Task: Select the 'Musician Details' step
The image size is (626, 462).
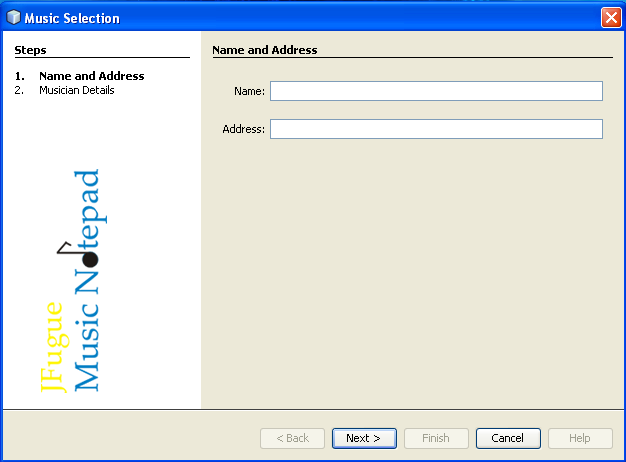Action: pos(76,90)
